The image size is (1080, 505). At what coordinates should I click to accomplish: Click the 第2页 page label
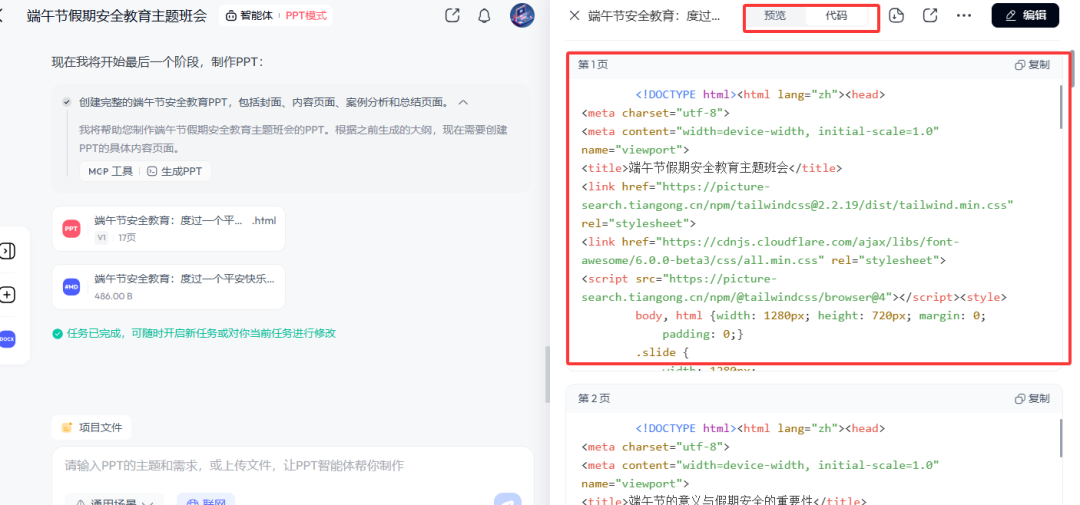pos(593,398)
